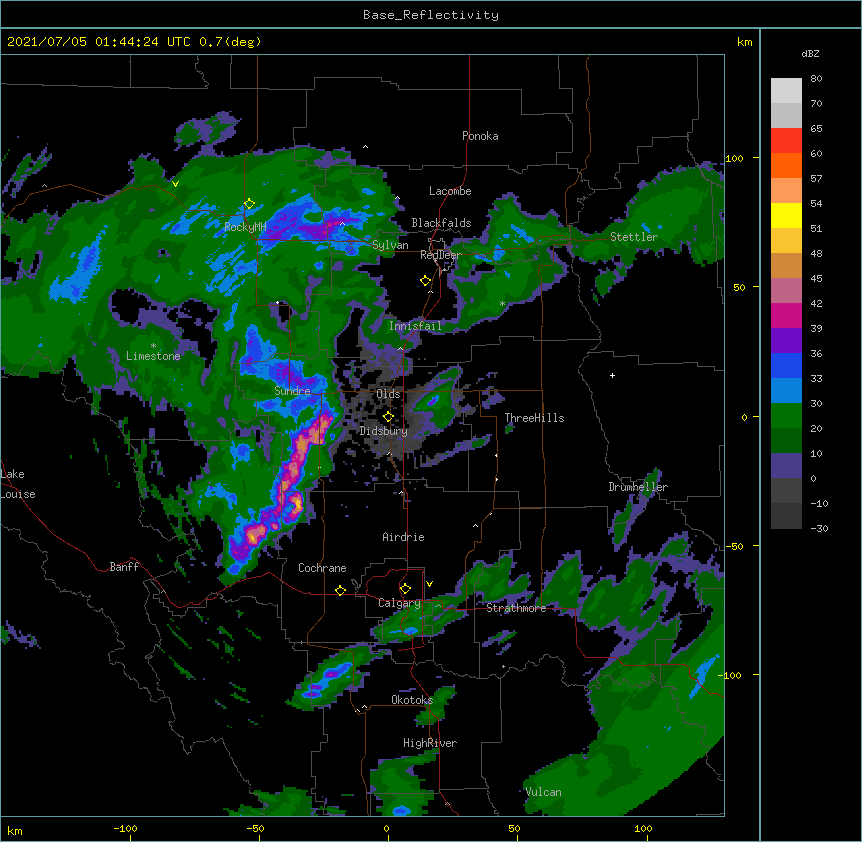Screen dimensions: 862x842
Task: Click the Calgary label
Action: click(399, 603)
